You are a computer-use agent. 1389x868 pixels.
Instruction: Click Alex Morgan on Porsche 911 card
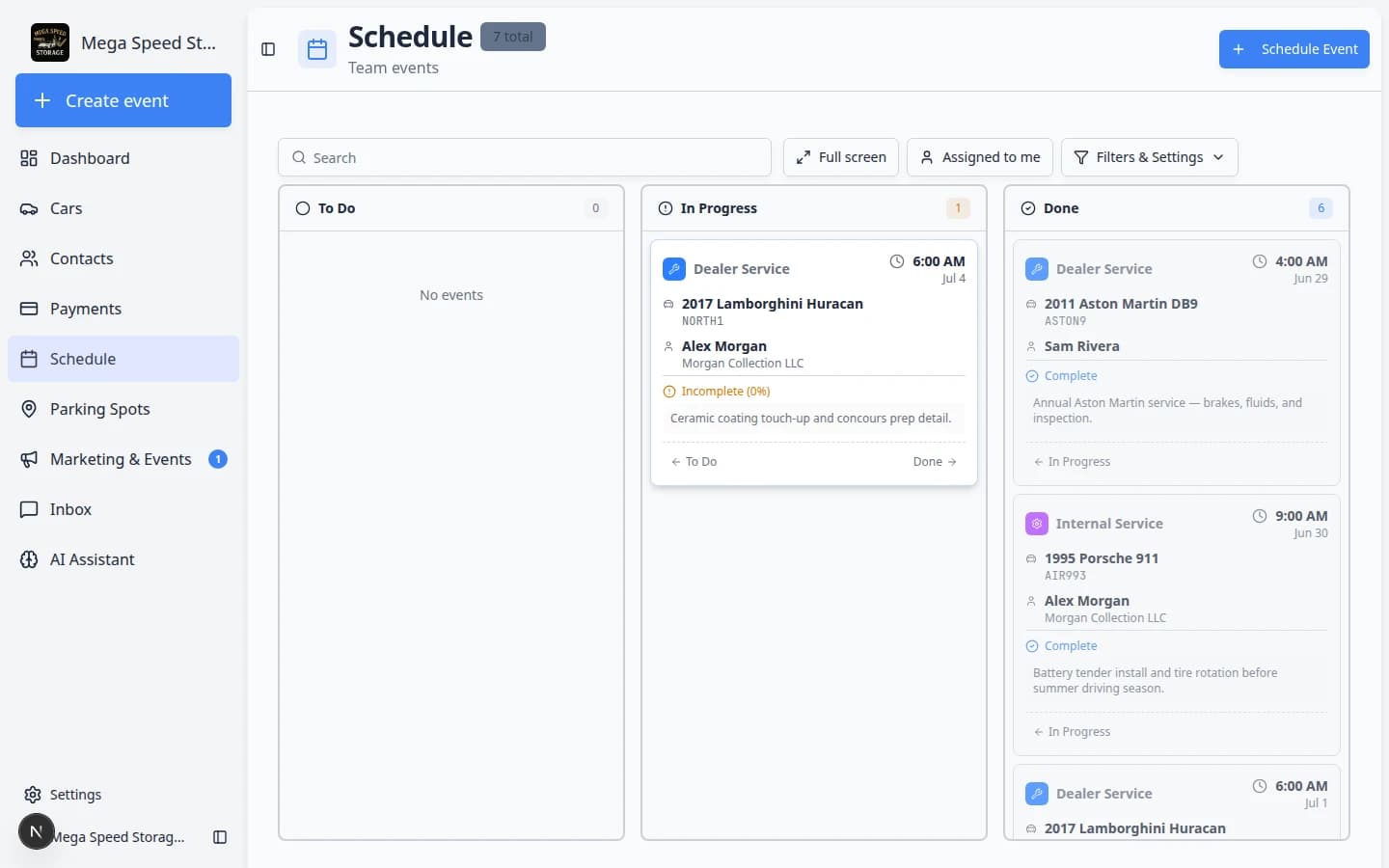tap(1086, 601)
